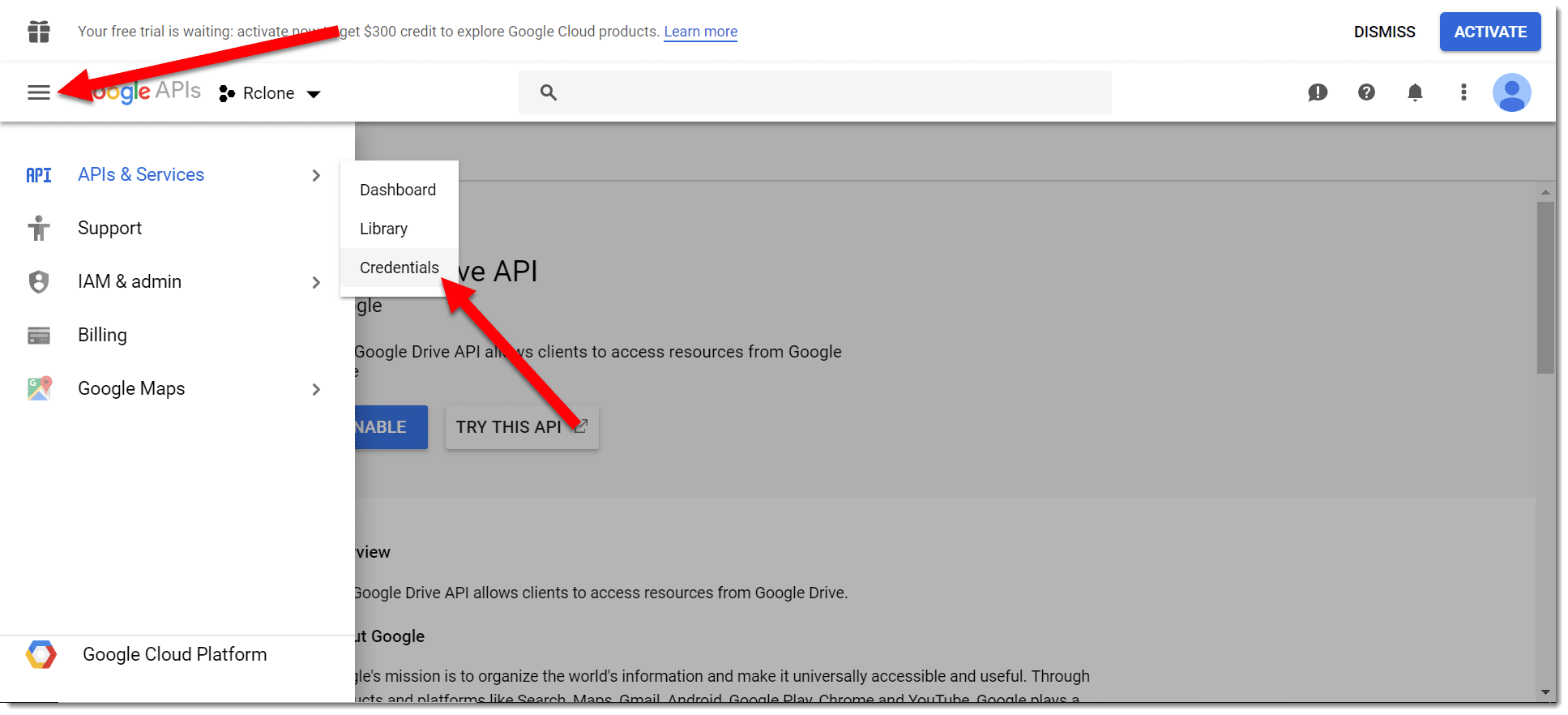Click the Google Cloud Platform hexagon logo
Screen dimensions: 1568x715
(x=41, y=654)
